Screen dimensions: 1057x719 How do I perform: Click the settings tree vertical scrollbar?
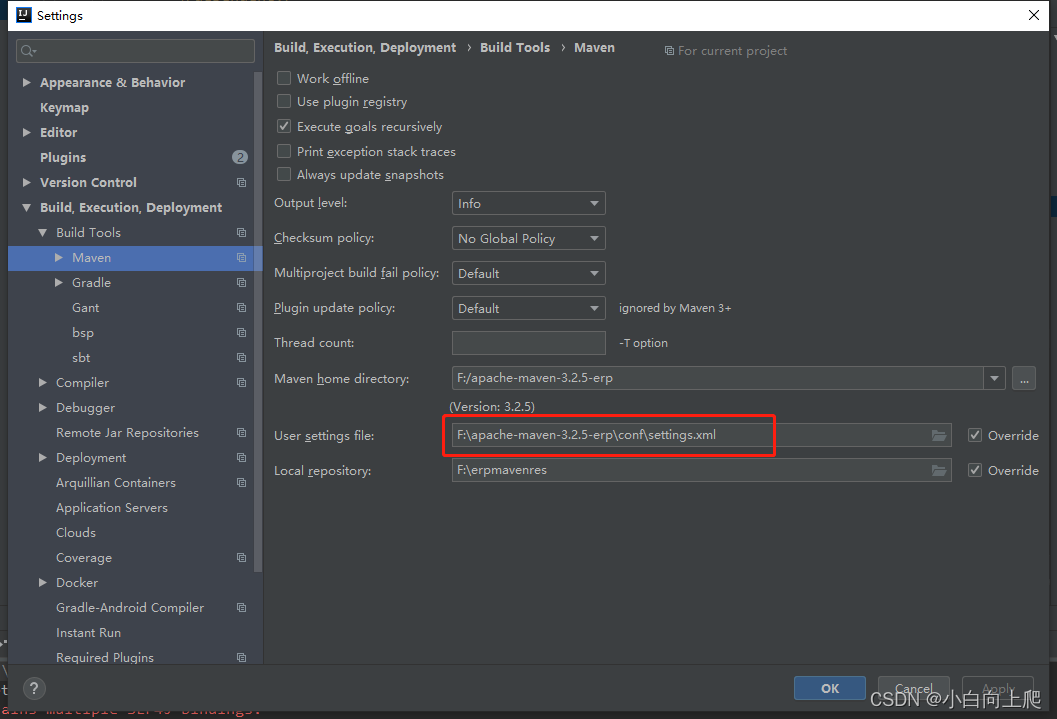tap(258, 323)
